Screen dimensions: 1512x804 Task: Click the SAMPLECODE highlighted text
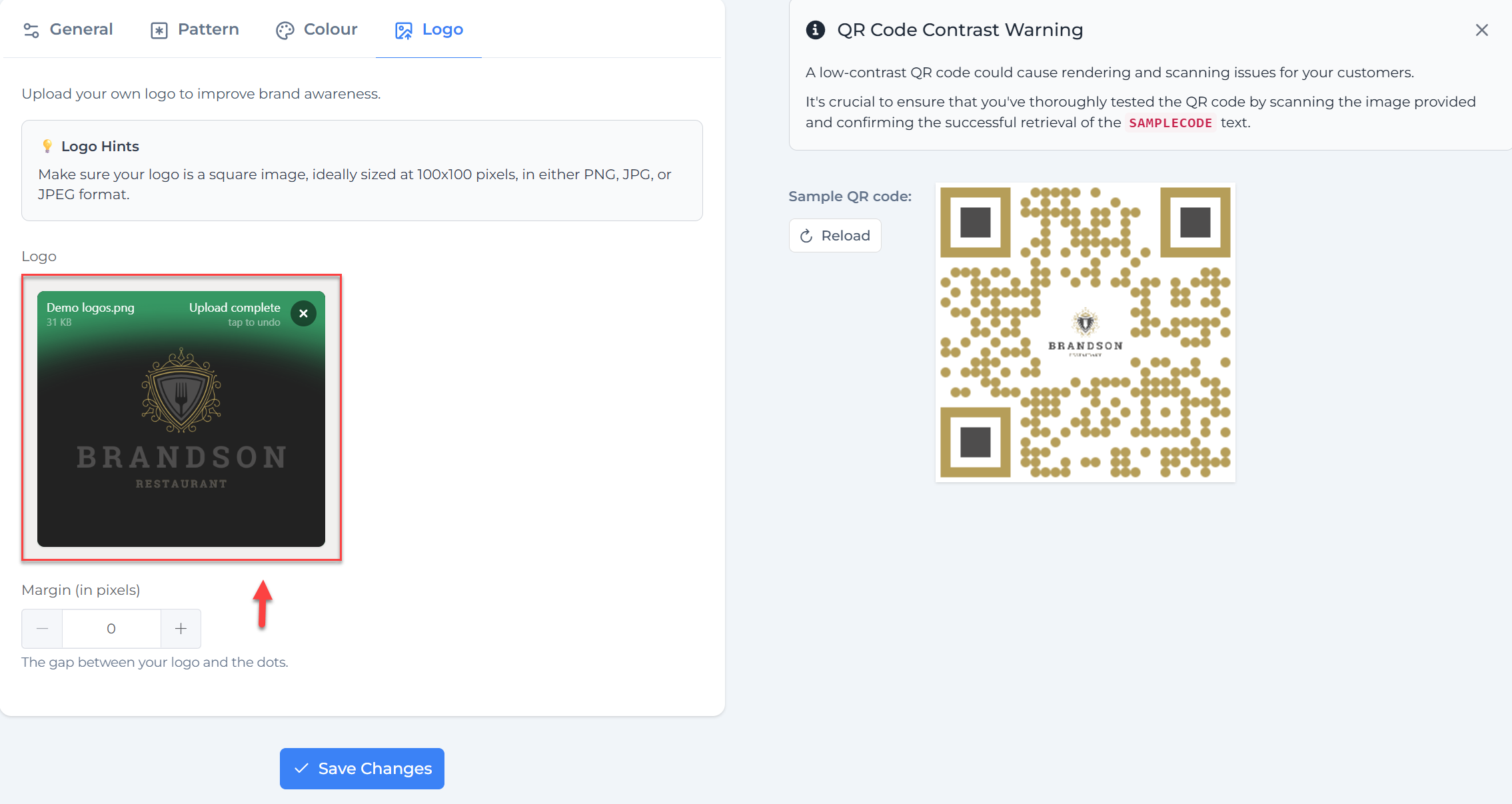pos(1170,123)
